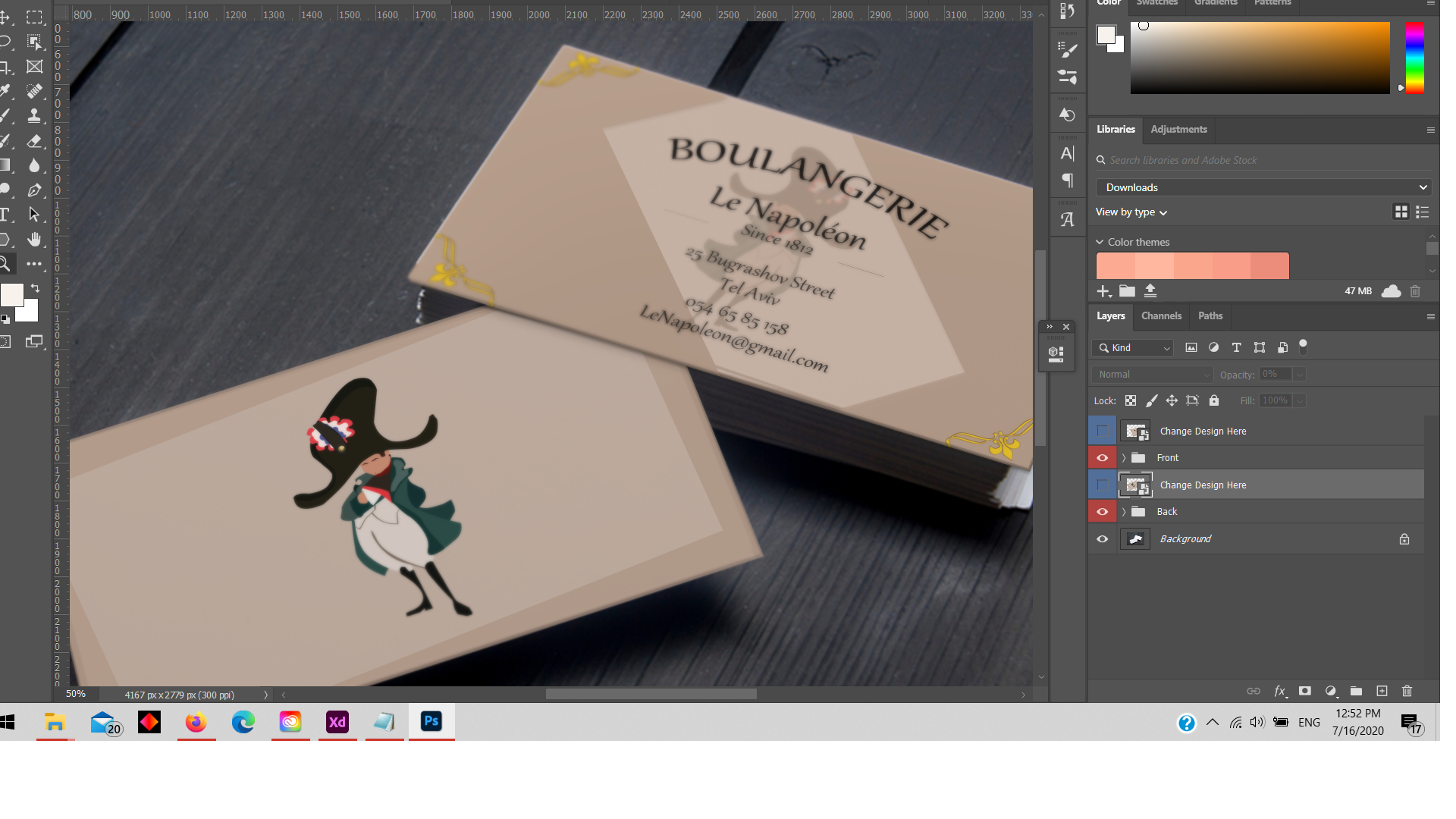The height and width of the screenshot is (819, 1456).
Task: Click the Search libraries field
Action: [x=1198, y=160]
